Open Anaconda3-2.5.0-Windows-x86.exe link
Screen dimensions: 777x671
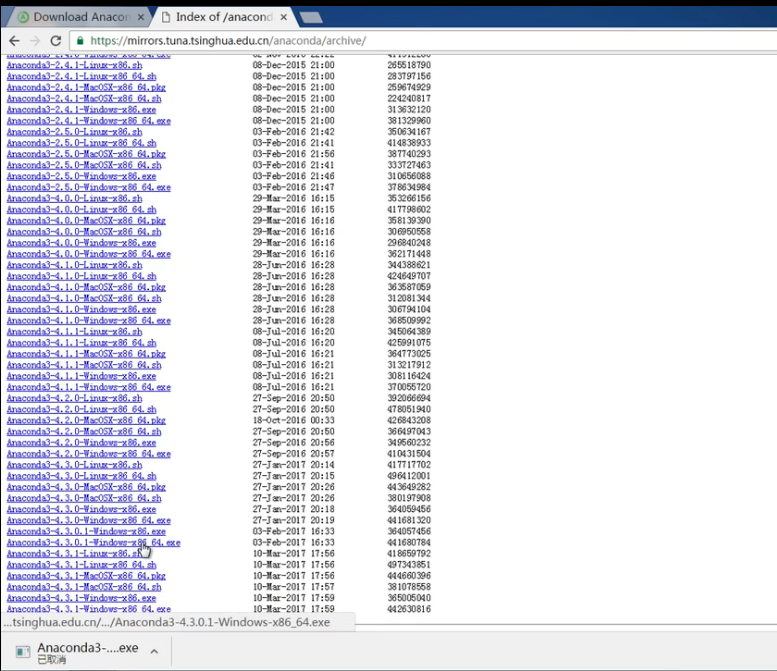pyautogui.click(x=81, y=176)
